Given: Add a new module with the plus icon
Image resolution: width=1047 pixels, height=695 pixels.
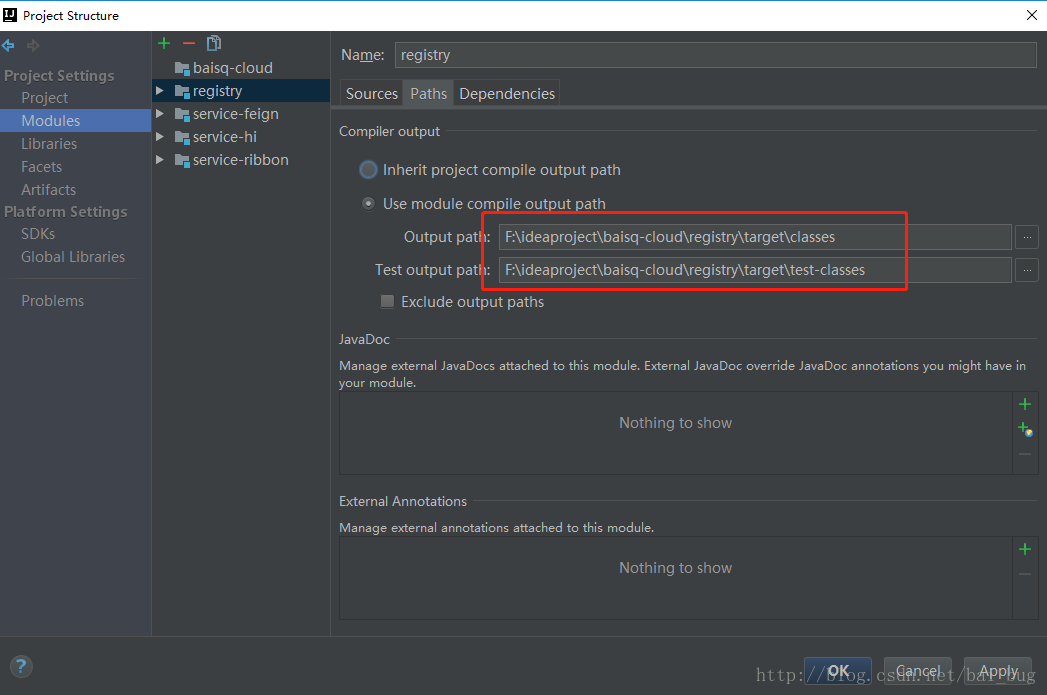Looking at the screenshot, I should click(x=164, y=43).
